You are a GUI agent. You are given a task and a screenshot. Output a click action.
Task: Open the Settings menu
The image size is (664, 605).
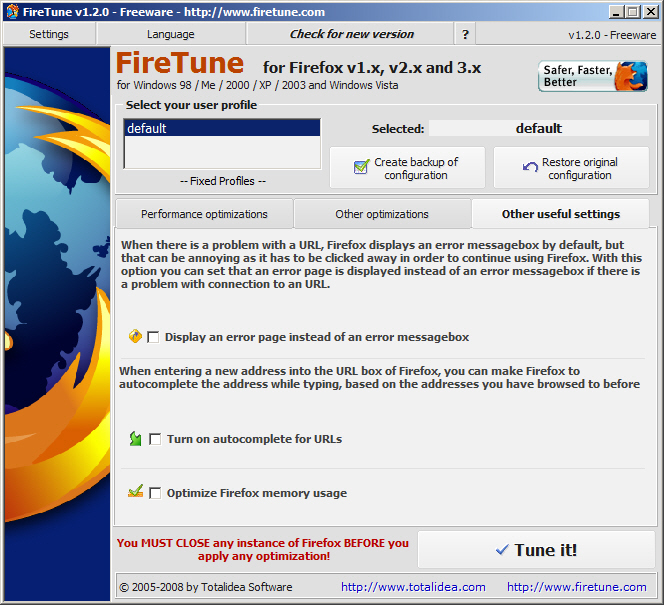(49, 34)
